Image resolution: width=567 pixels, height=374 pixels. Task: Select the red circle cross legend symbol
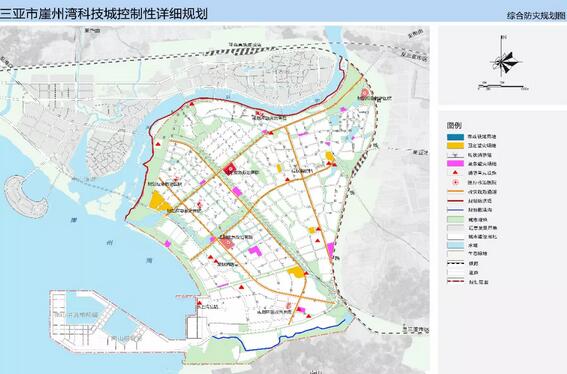click(455, 182)
